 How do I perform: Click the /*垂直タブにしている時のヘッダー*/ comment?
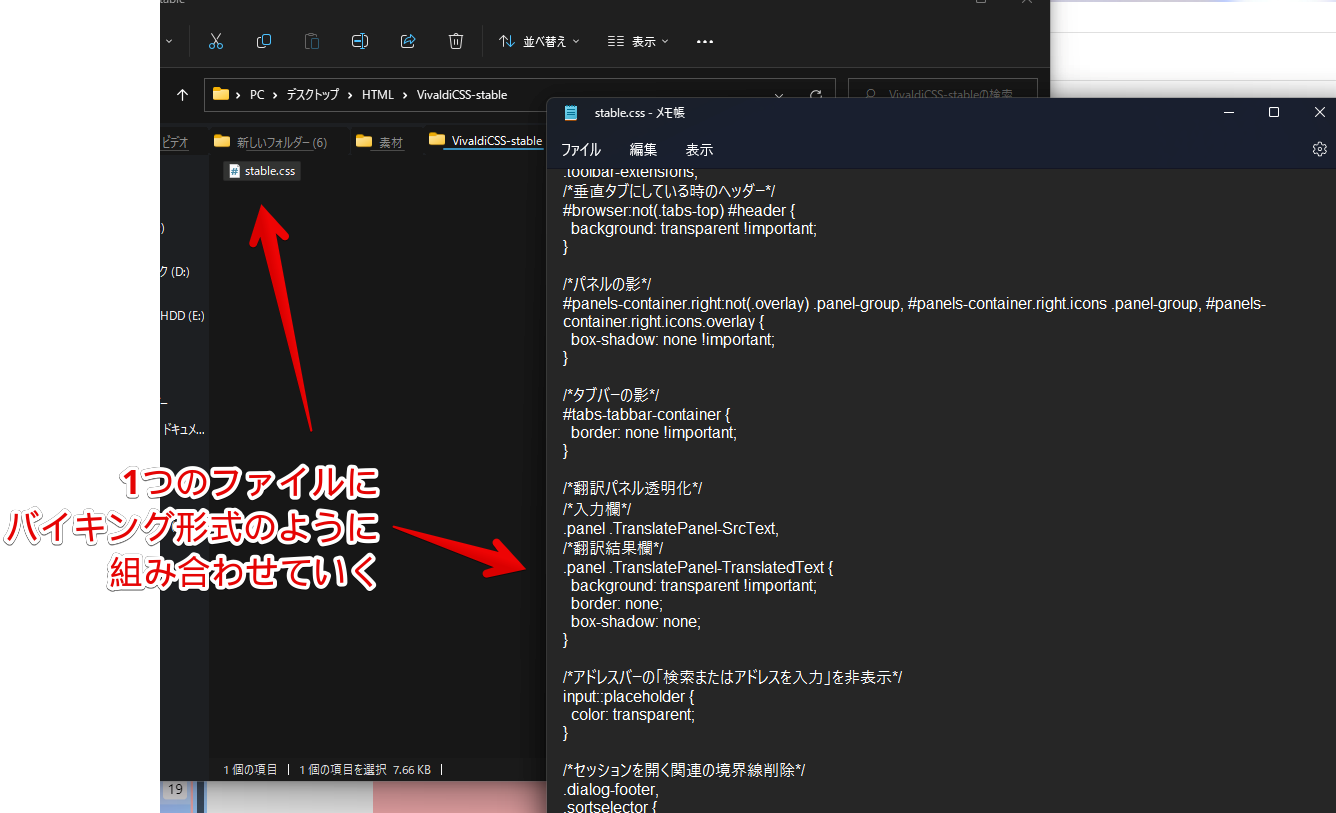(670, 191)
